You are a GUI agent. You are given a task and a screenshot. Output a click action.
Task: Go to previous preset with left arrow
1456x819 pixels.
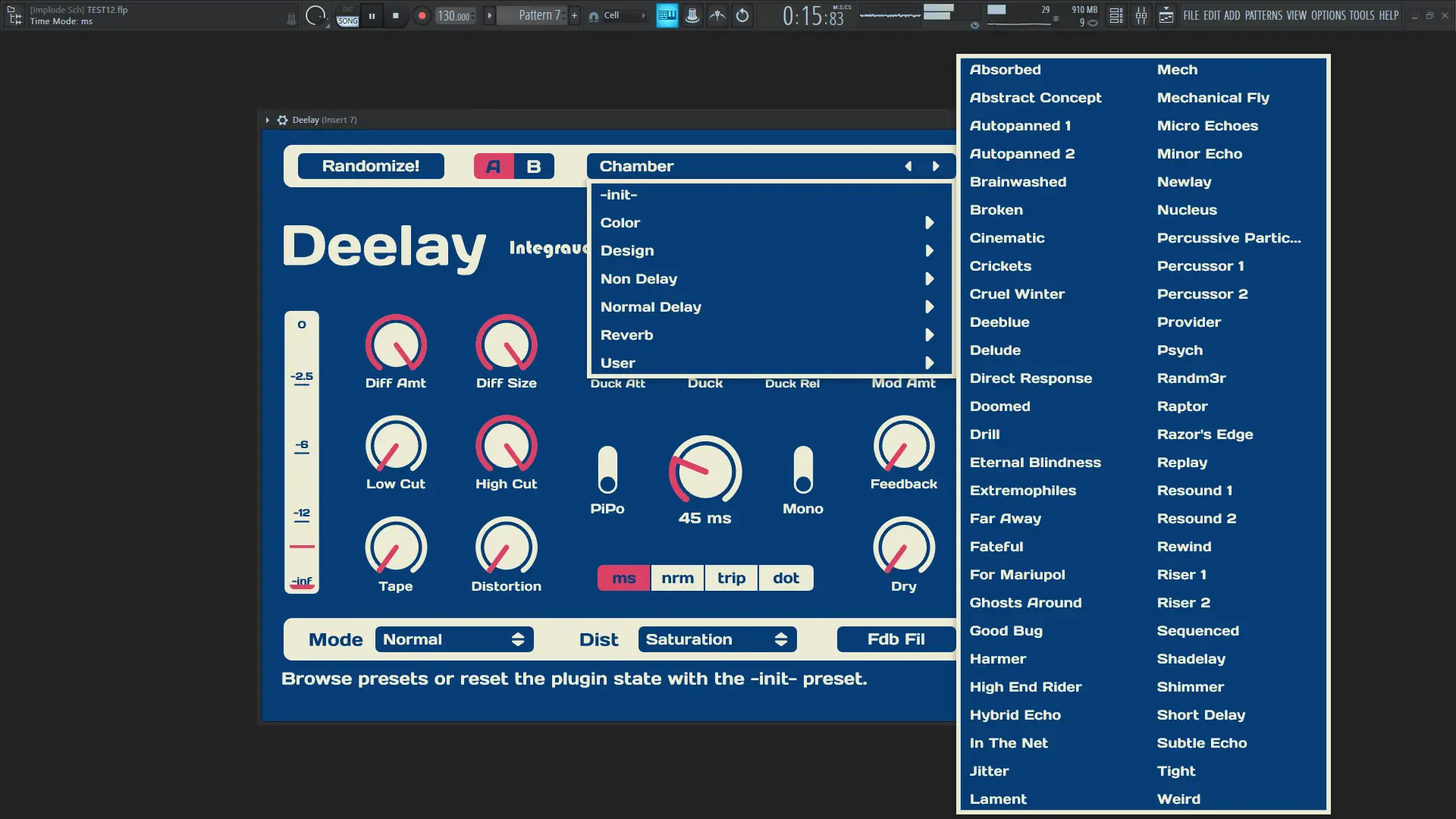pos(908,166)
